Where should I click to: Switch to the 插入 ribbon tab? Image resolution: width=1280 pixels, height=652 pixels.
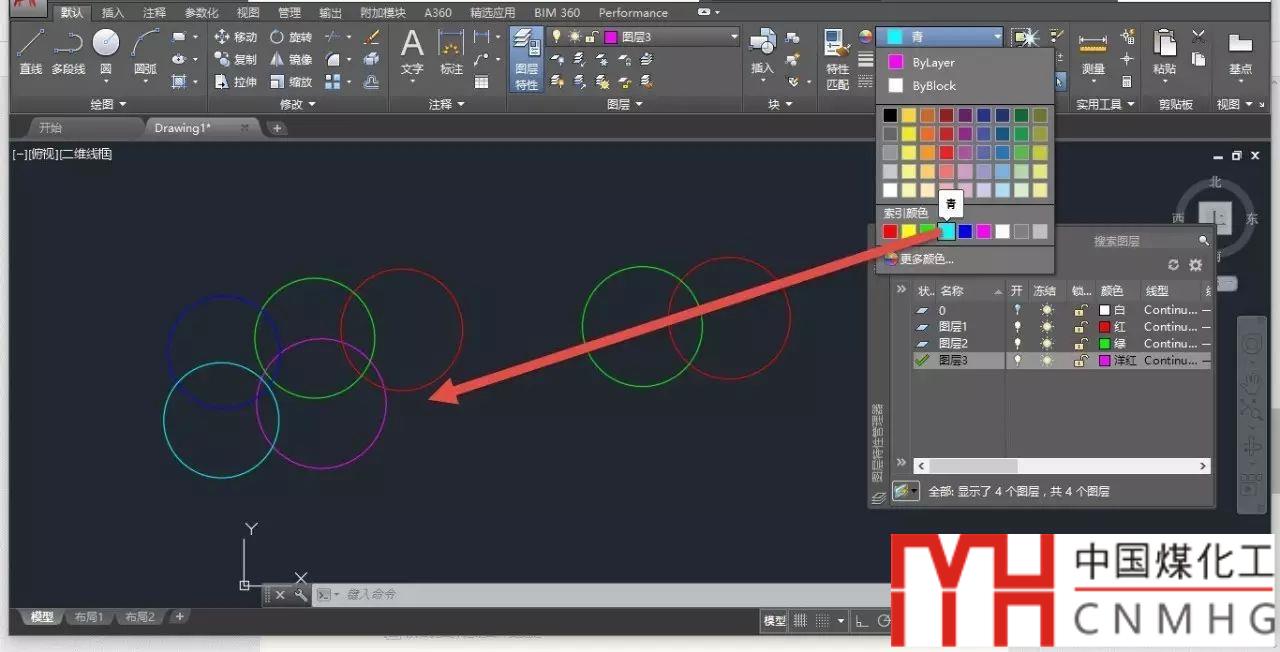113,13
